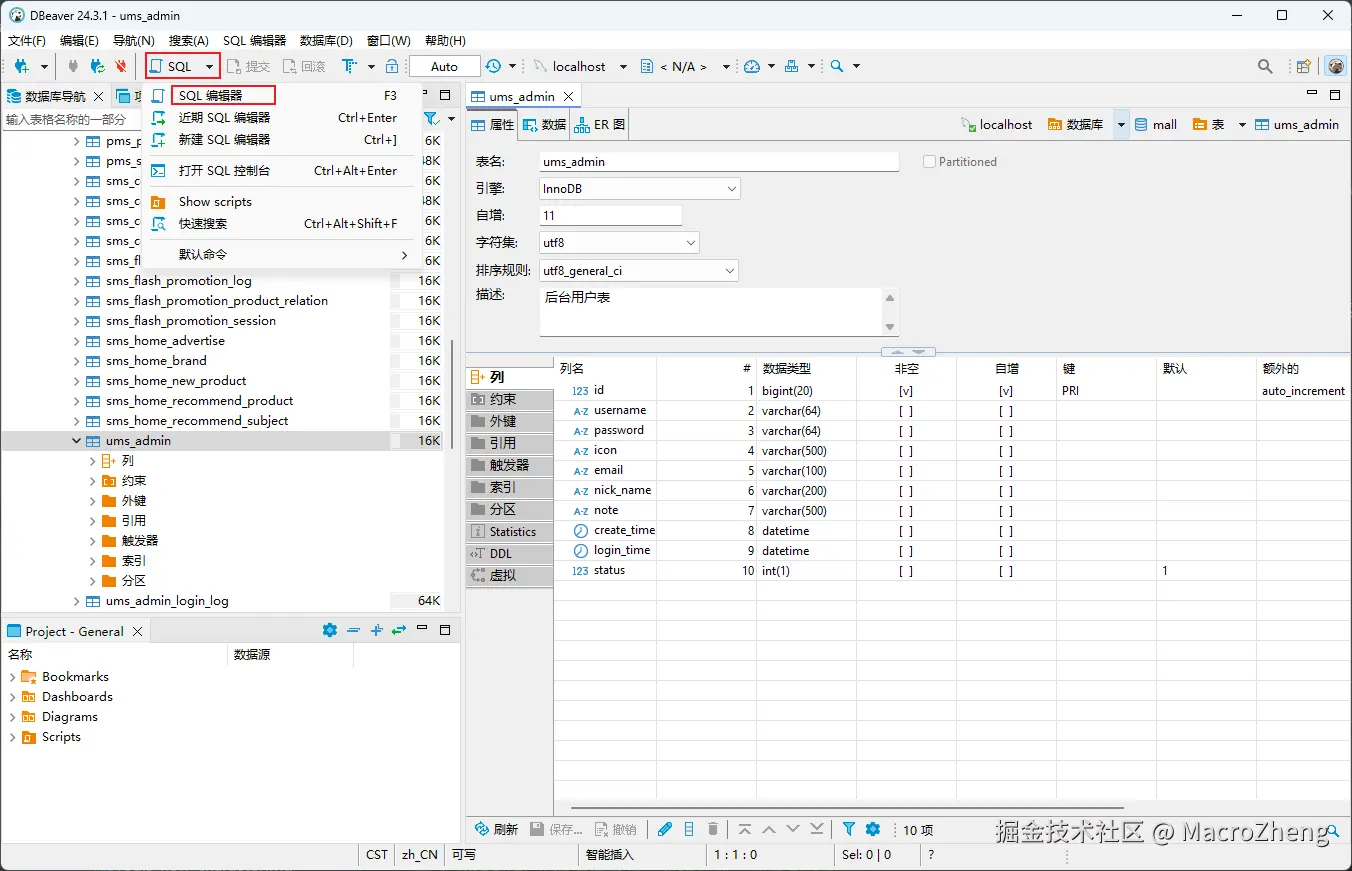Toggle 非空 checkbox for email row
This screenshot has height=871, width=1352.
tap(906, 471)
